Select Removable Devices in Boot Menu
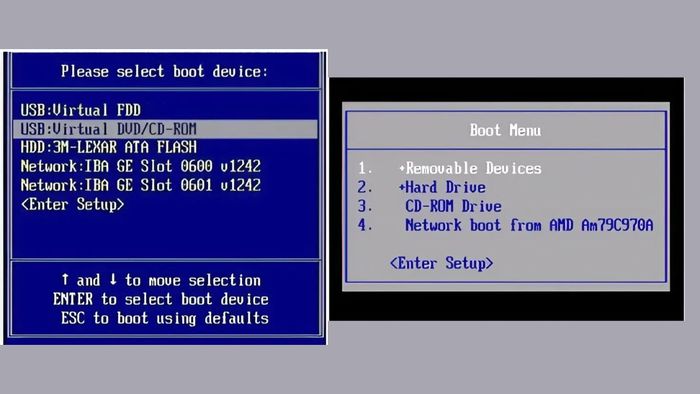This screenshot has width=700, height=394. (x=473, y=168)
